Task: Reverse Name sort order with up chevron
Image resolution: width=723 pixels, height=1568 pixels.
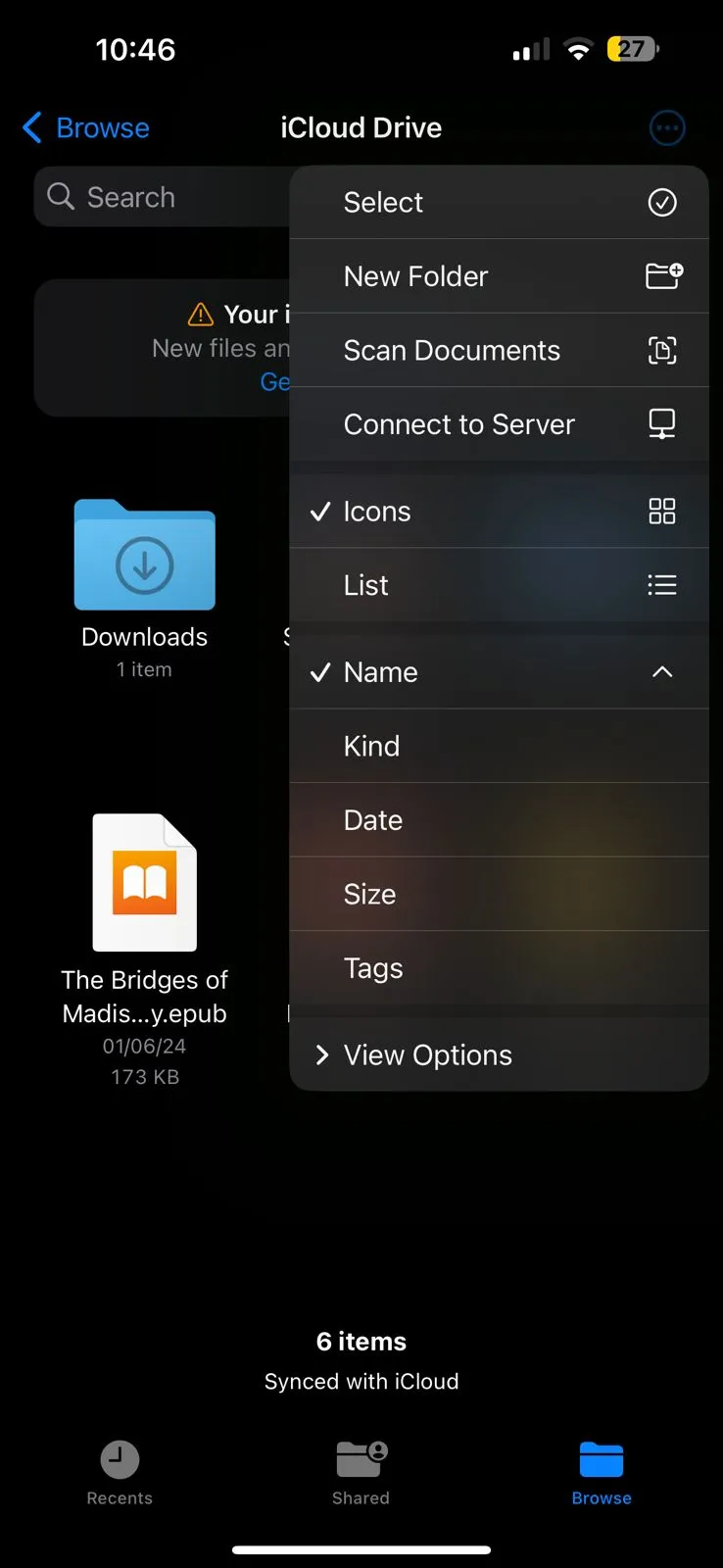Action: [x=662, y=671]
